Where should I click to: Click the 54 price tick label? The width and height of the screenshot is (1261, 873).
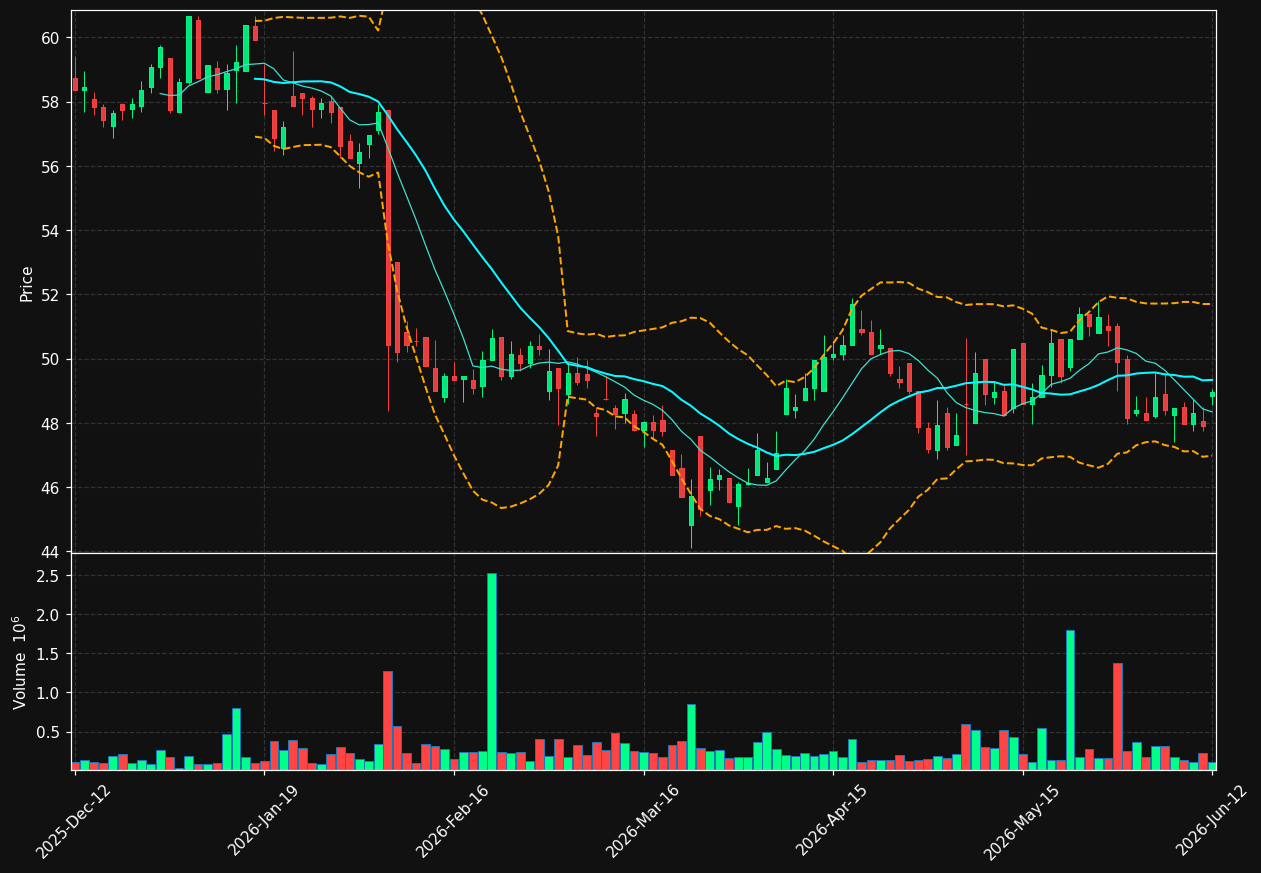click(51, 231)
